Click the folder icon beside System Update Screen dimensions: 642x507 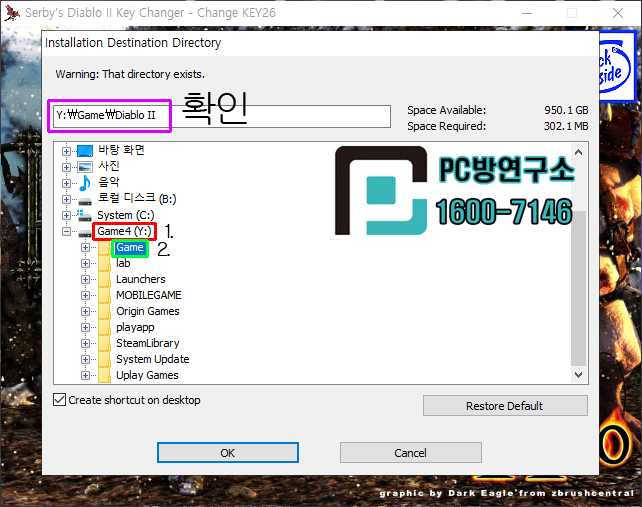click(104, 359)
